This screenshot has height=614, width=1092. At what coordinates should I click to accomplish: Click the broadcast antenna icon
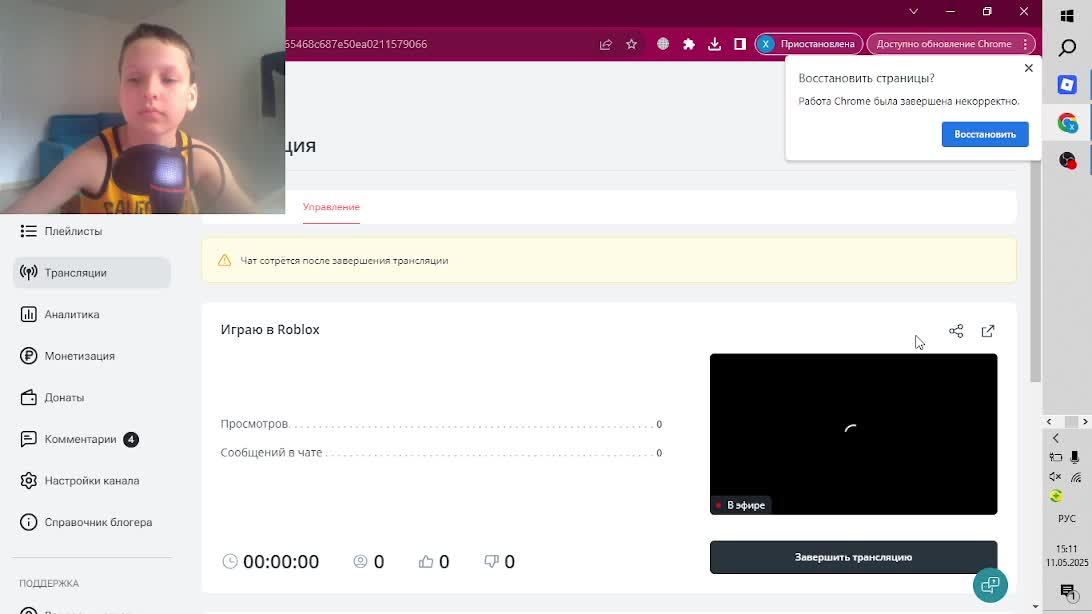(29, 273)
